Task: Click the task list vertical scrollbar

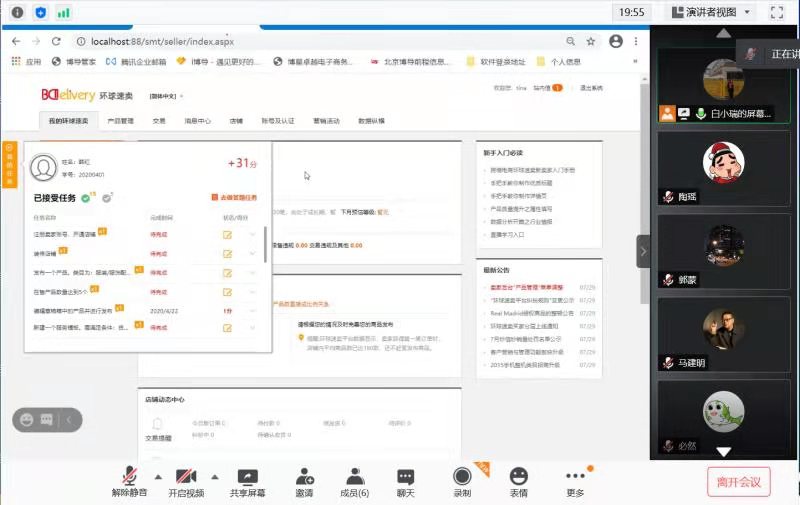Action: [265, 243]
